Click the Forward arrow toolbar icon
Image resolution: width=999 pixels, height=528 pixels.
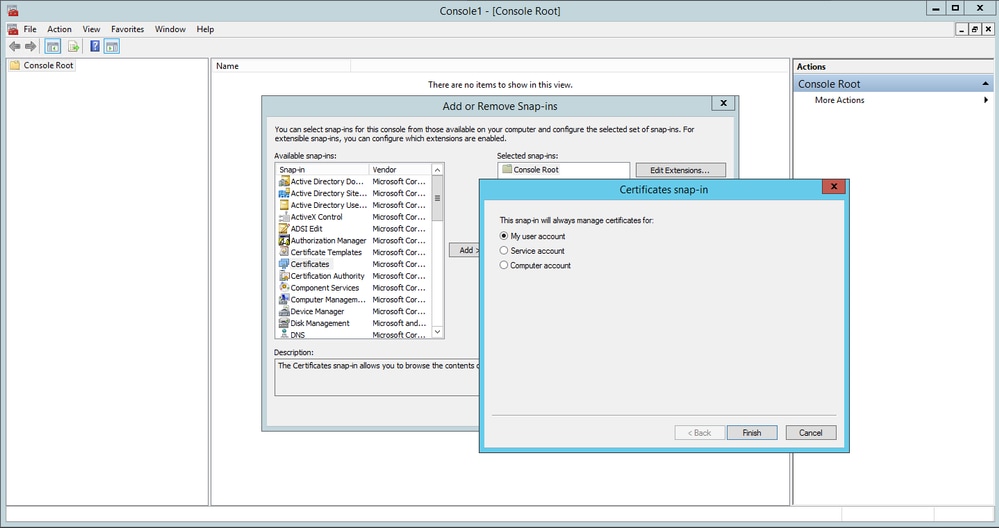coord(30,46)
